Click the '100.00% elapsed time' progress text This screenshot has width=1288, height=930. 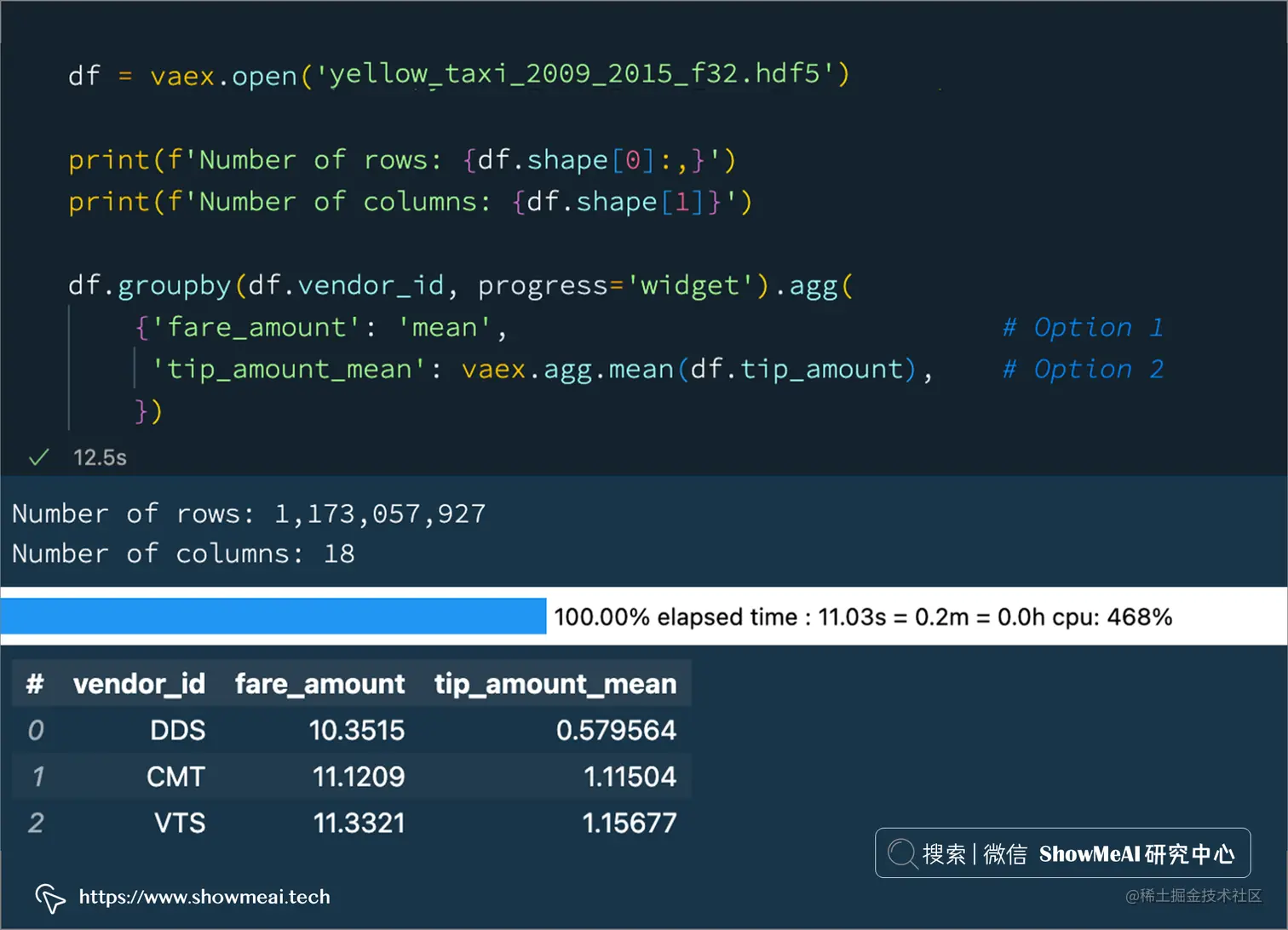(863, 617)
